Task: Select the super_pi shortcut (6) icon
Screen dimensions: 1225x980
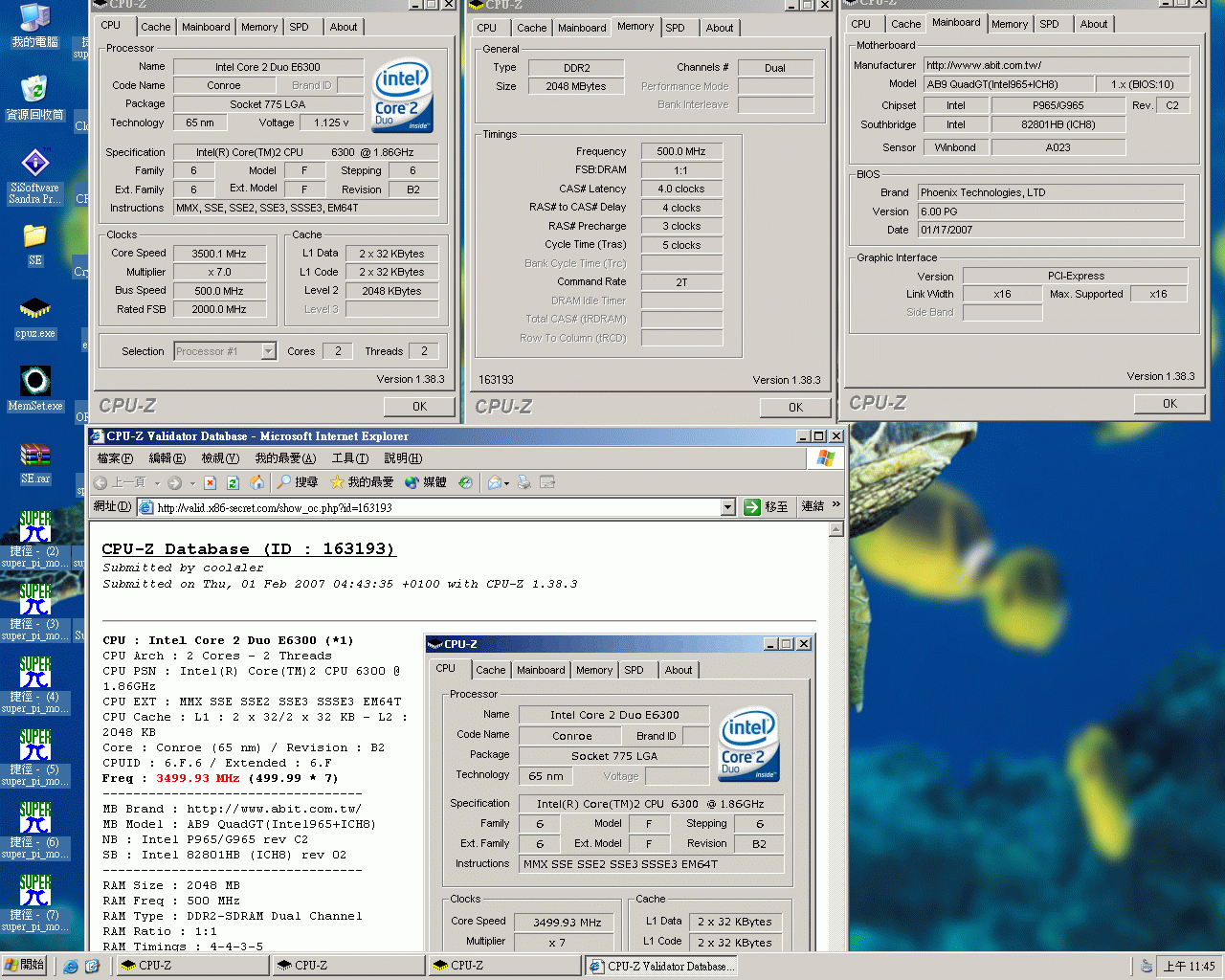Action: 35,831
